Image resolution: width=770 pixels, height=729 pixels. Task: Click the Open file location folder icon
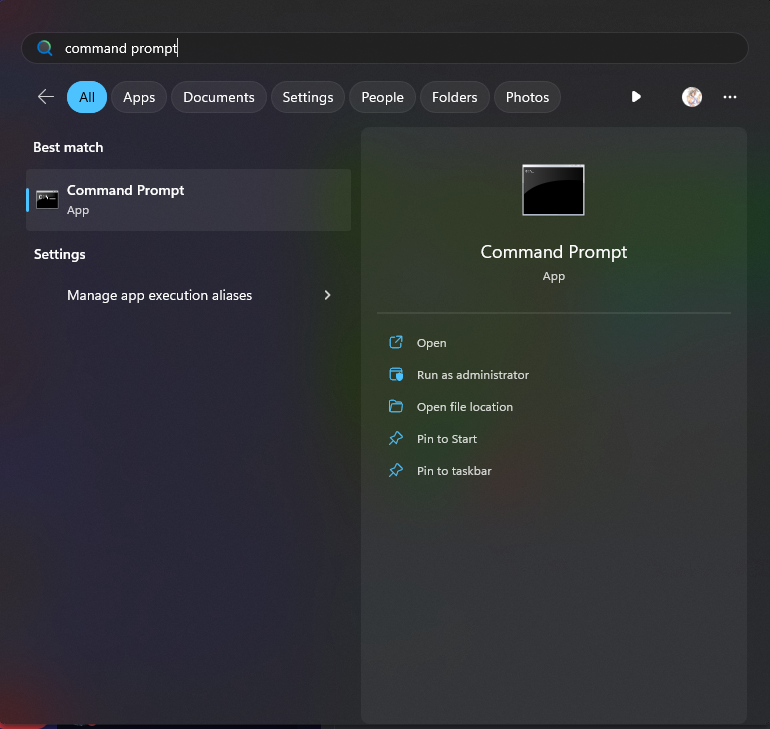click(396, 407)
